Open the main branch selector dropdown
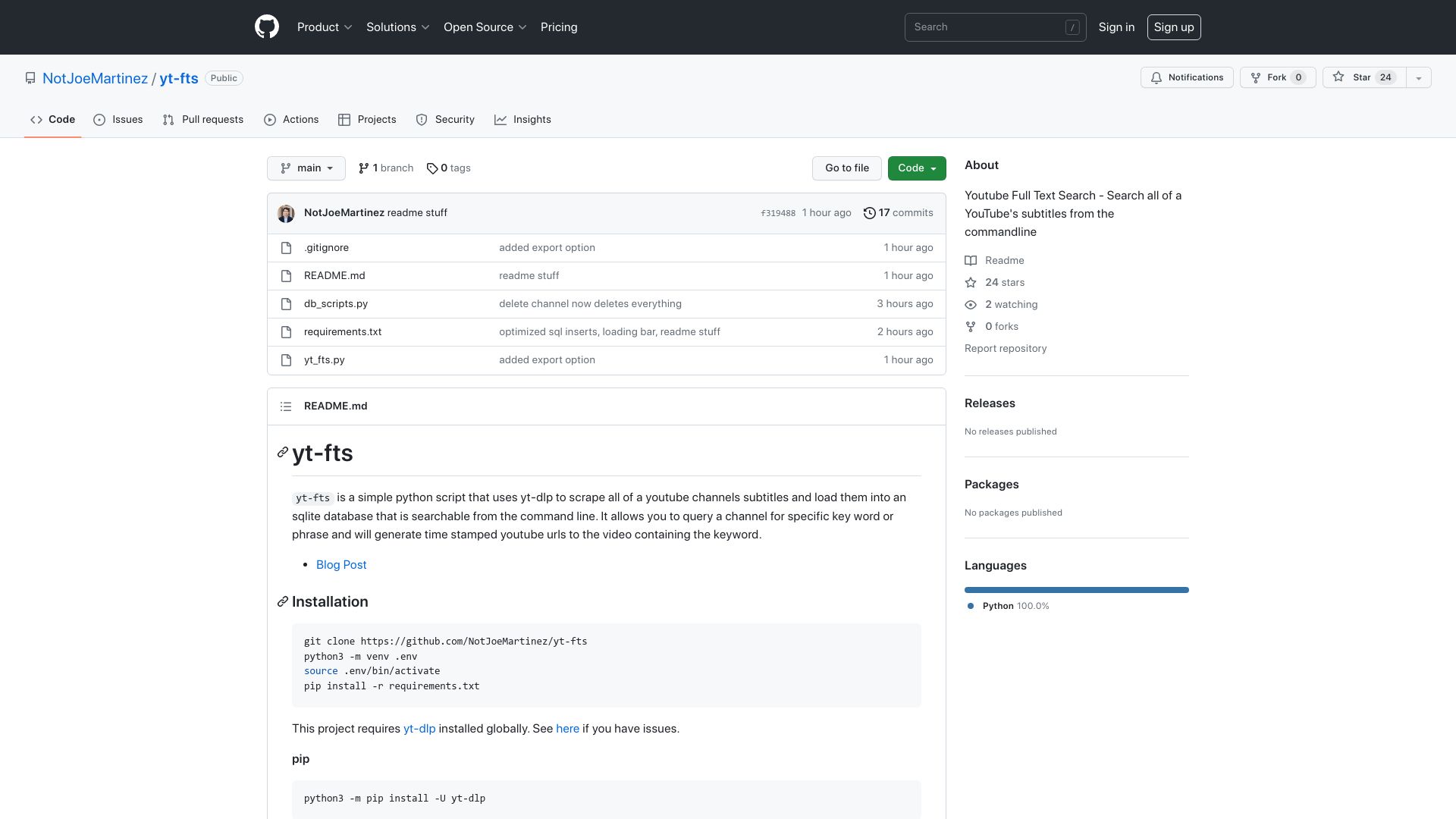Image resolution: width=1456 pixels, height=819 pixels. click(306, 168)
